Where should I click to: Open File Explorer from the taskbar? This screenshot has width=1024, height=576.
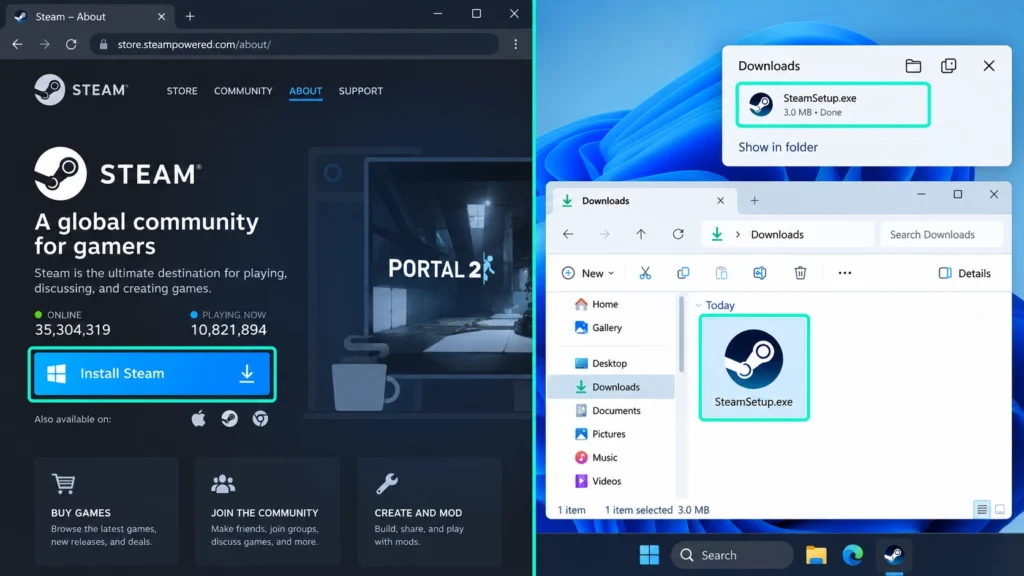[816, 555]
